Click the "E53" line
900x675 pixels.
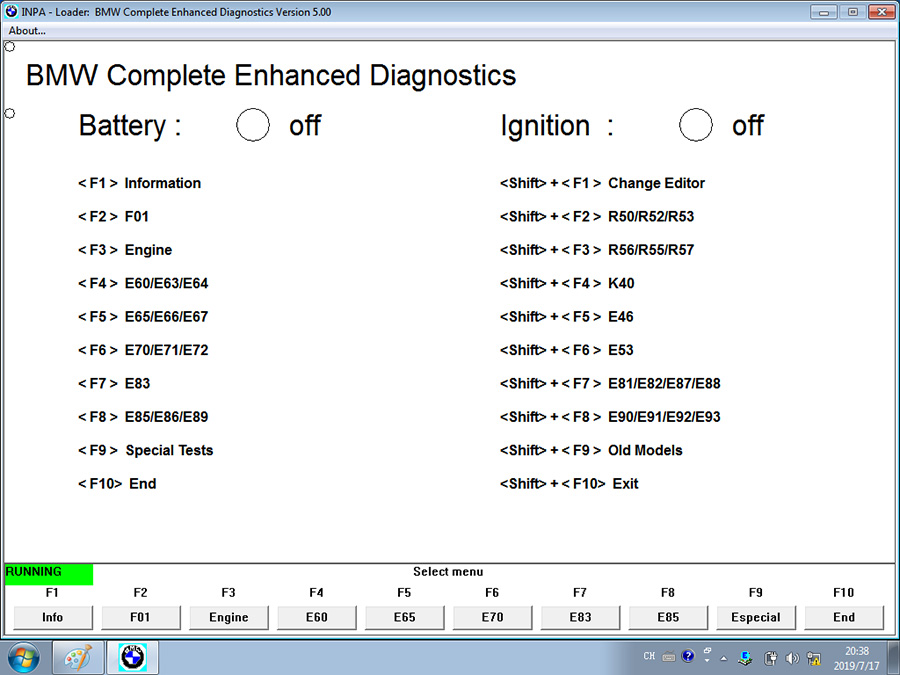[x=567, y=350]
